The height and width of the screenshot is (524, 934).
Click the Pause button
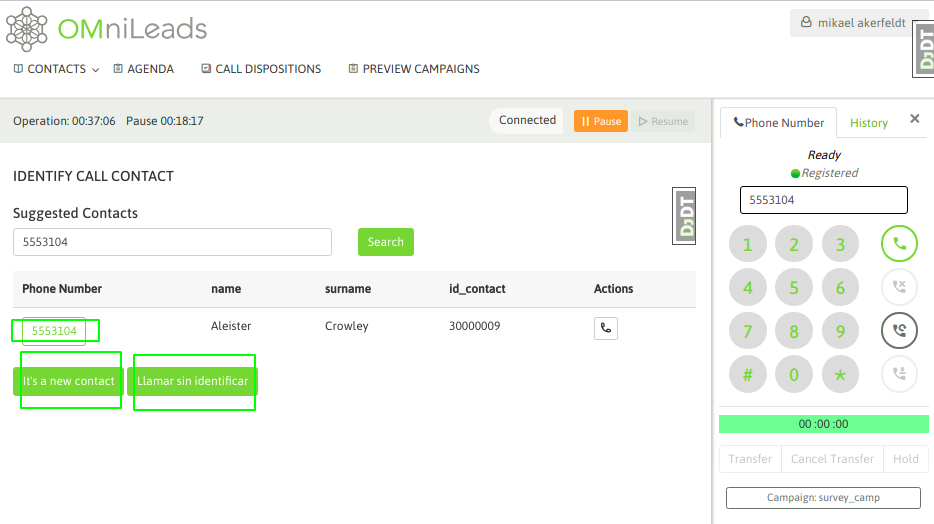tap(600, 121)
